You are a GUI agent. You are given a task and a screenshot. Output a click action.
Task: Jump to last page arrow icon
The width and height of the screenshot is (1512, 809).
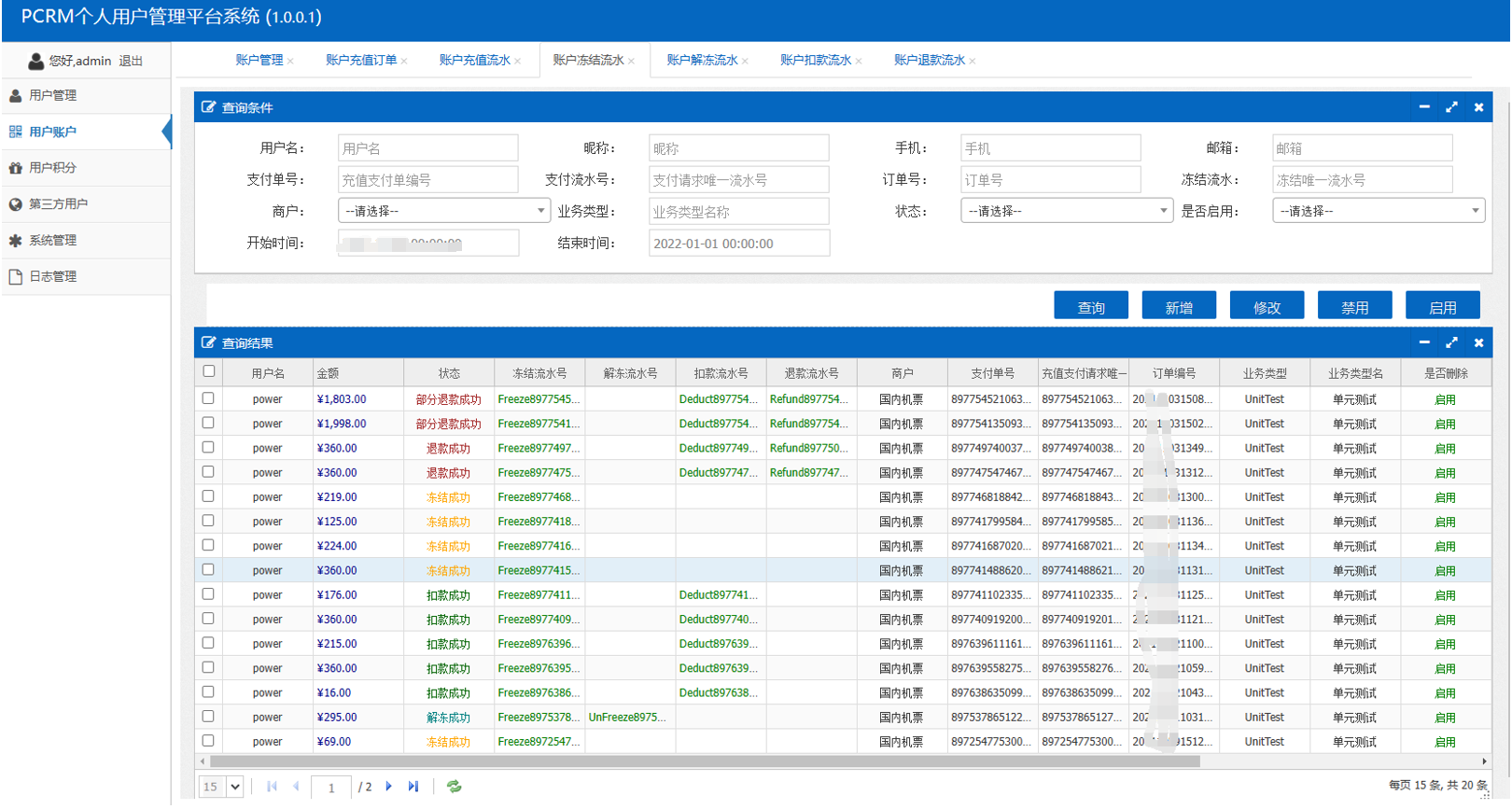pos(413,787)
